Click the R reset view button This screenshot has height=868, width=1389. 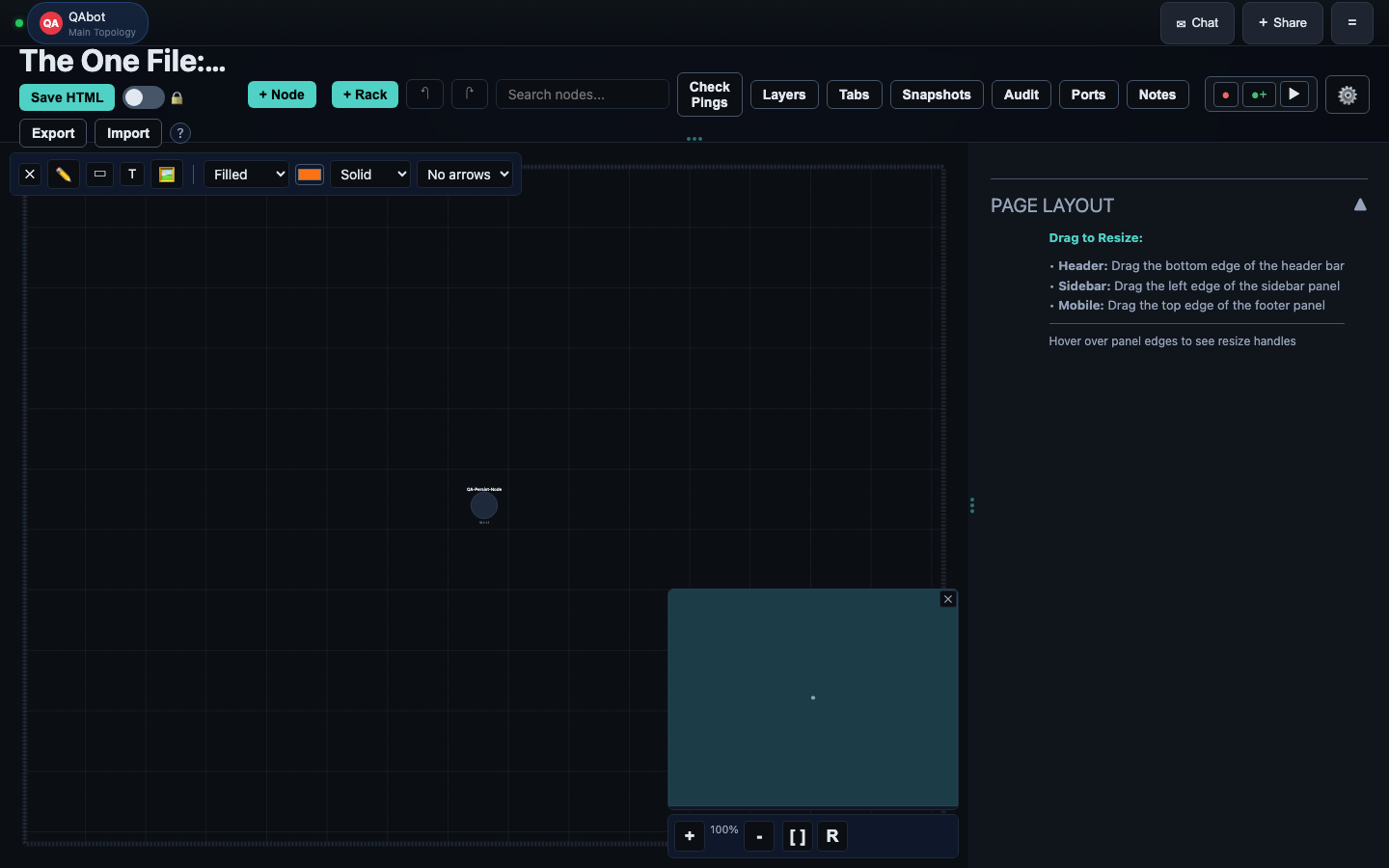[832, 836]
